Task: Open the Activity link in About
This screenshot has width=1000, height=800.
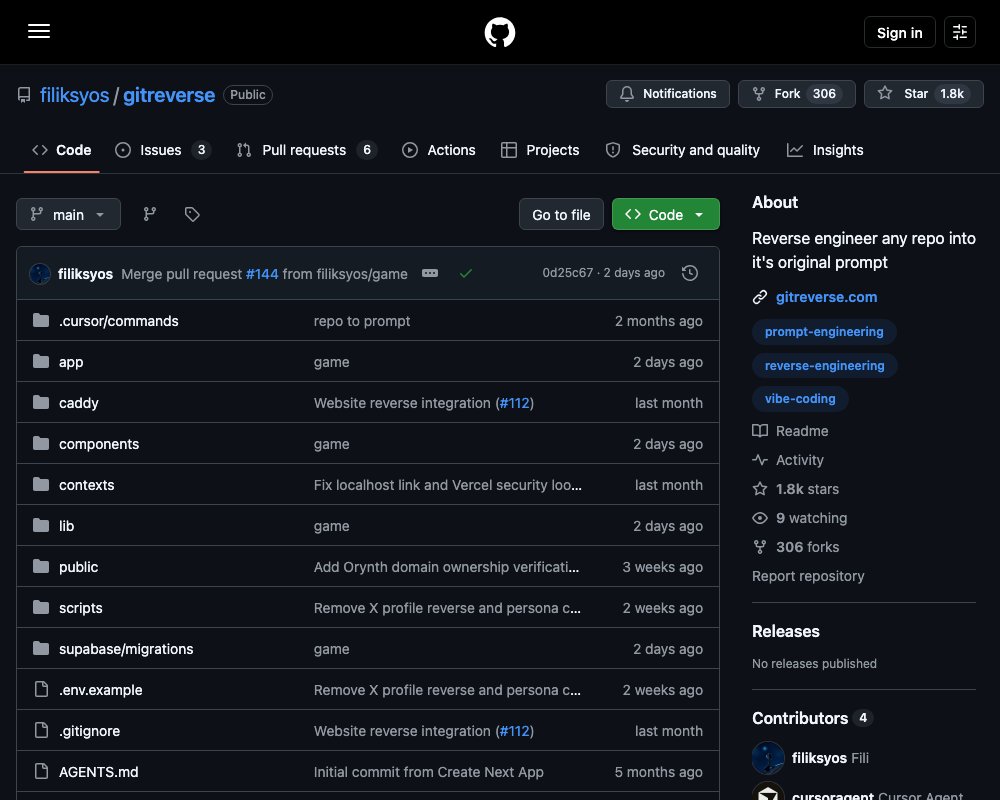Action: pos(788,460)
